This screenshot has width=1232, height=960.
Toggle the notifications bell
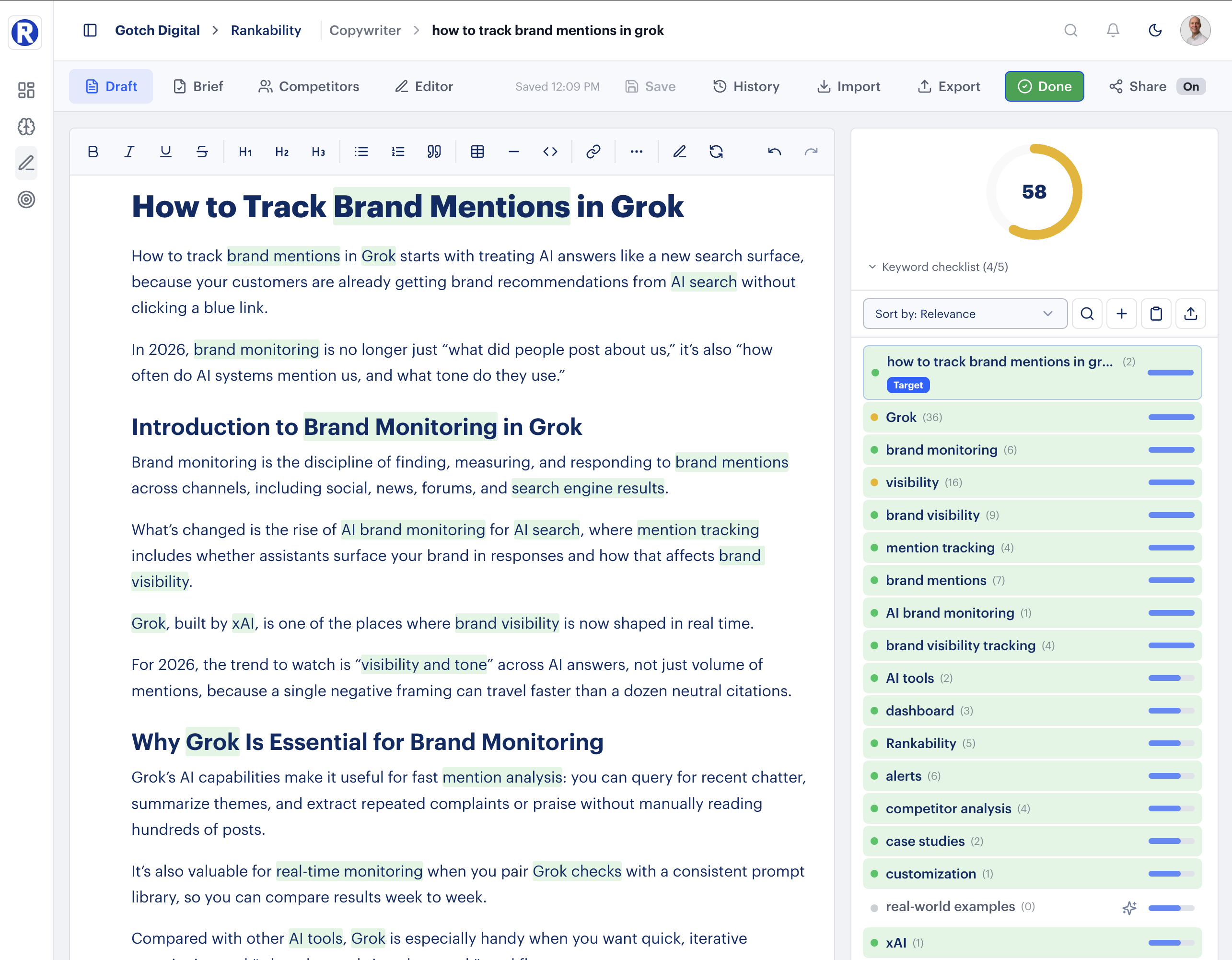pos(1113,31)
